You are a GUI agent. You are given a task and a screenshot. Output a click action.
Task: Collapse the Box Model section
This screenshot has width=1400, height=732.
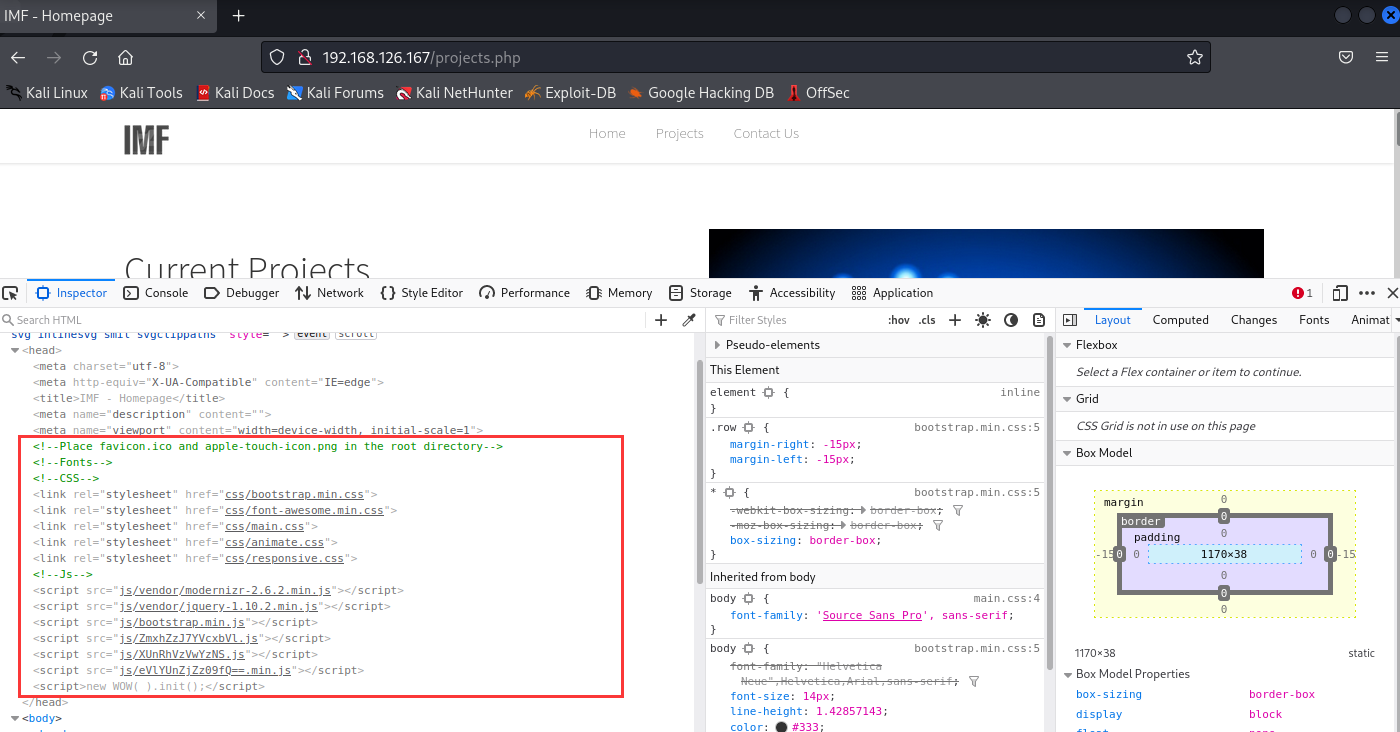(1067, 453)
